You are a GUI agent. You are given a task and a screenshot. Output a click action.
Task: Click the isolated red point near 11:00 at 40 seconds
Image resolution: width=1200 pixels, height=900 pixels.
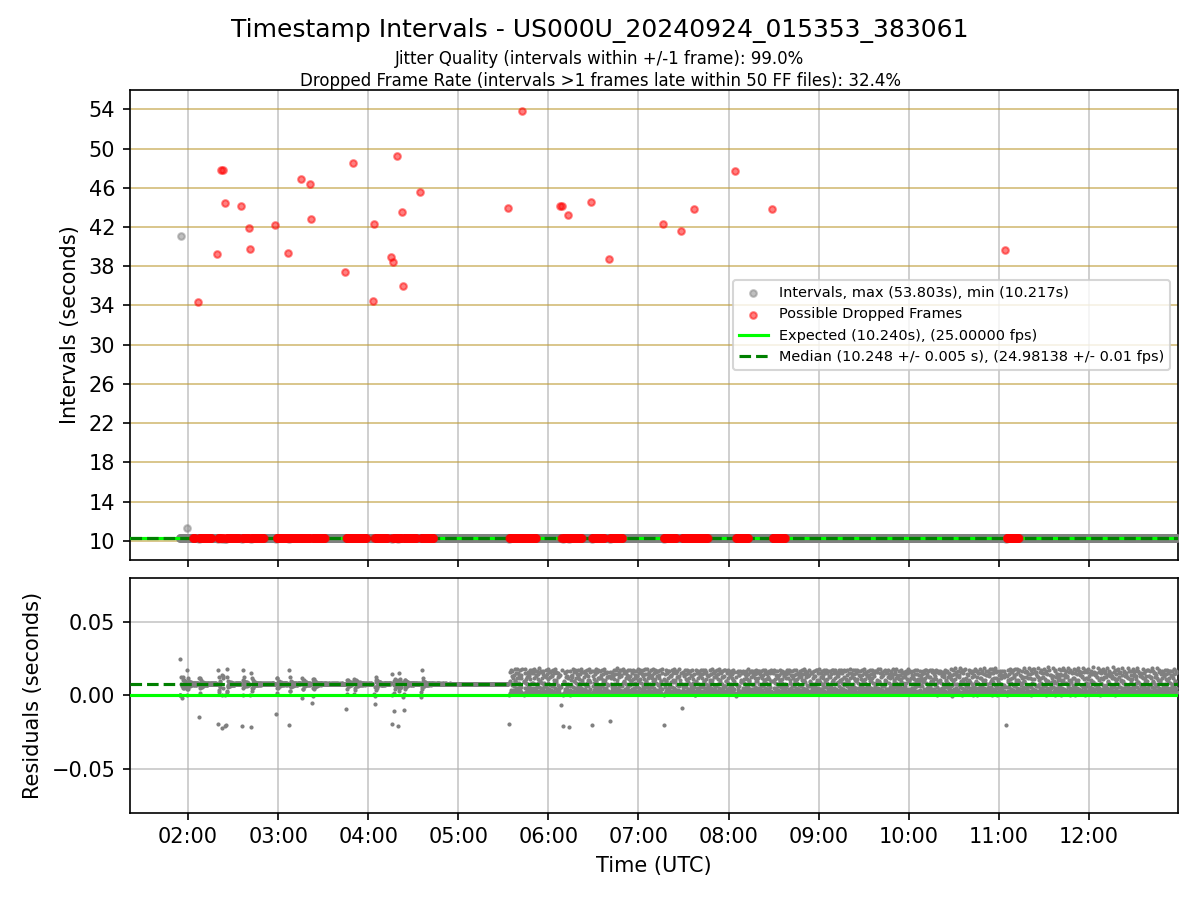(x=1005, y=250)
